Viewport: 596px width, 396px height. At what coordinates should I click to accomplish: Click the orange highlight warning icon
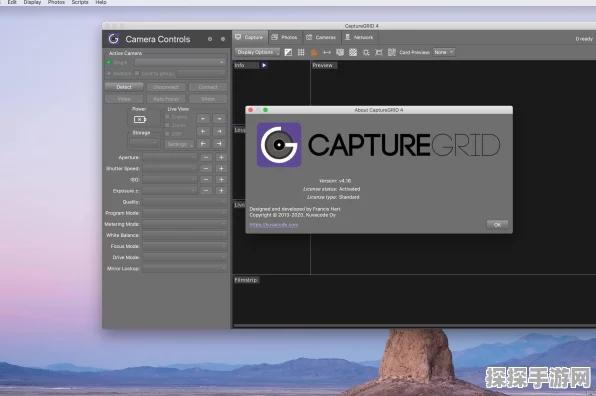pos(314,52)
